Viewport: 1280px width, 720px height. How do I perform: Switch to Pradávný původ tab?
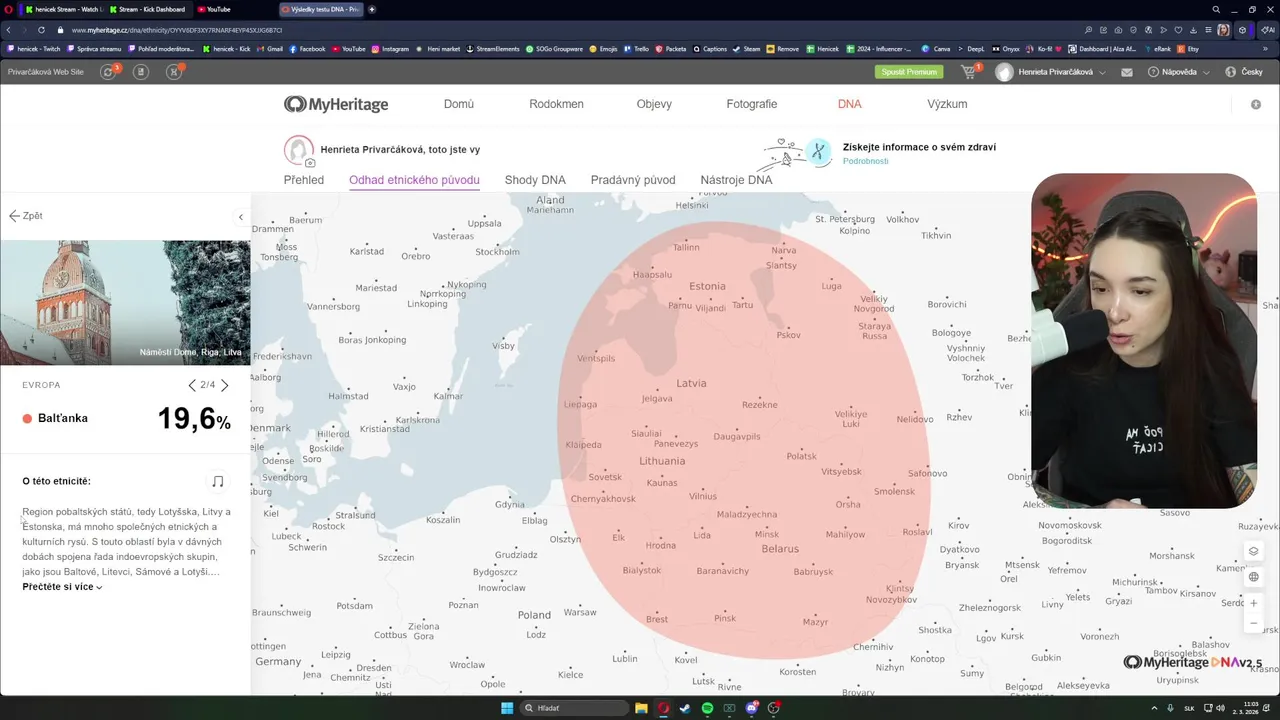click(x=633, y=180)
